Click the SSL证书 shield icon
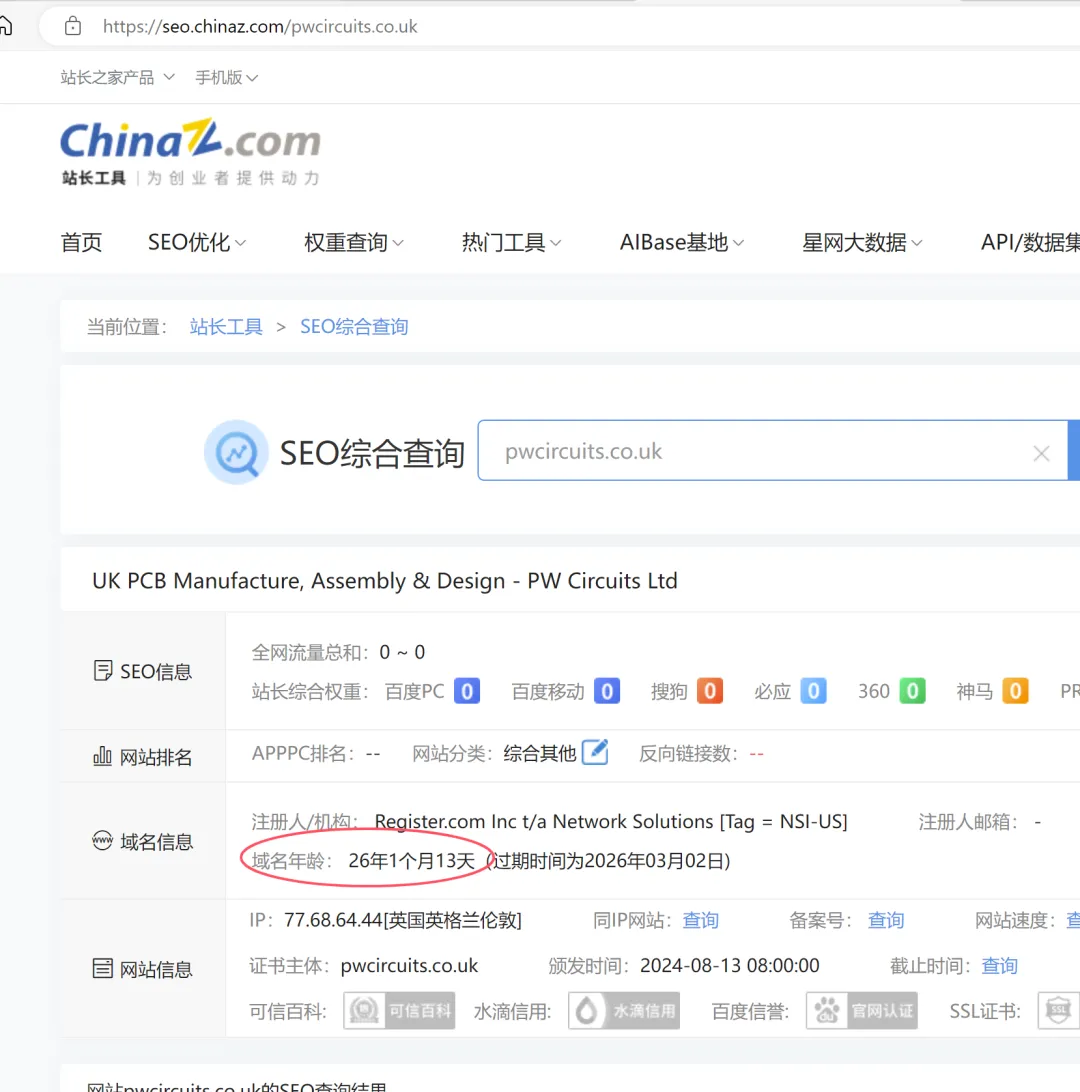 (1058, 1011)
